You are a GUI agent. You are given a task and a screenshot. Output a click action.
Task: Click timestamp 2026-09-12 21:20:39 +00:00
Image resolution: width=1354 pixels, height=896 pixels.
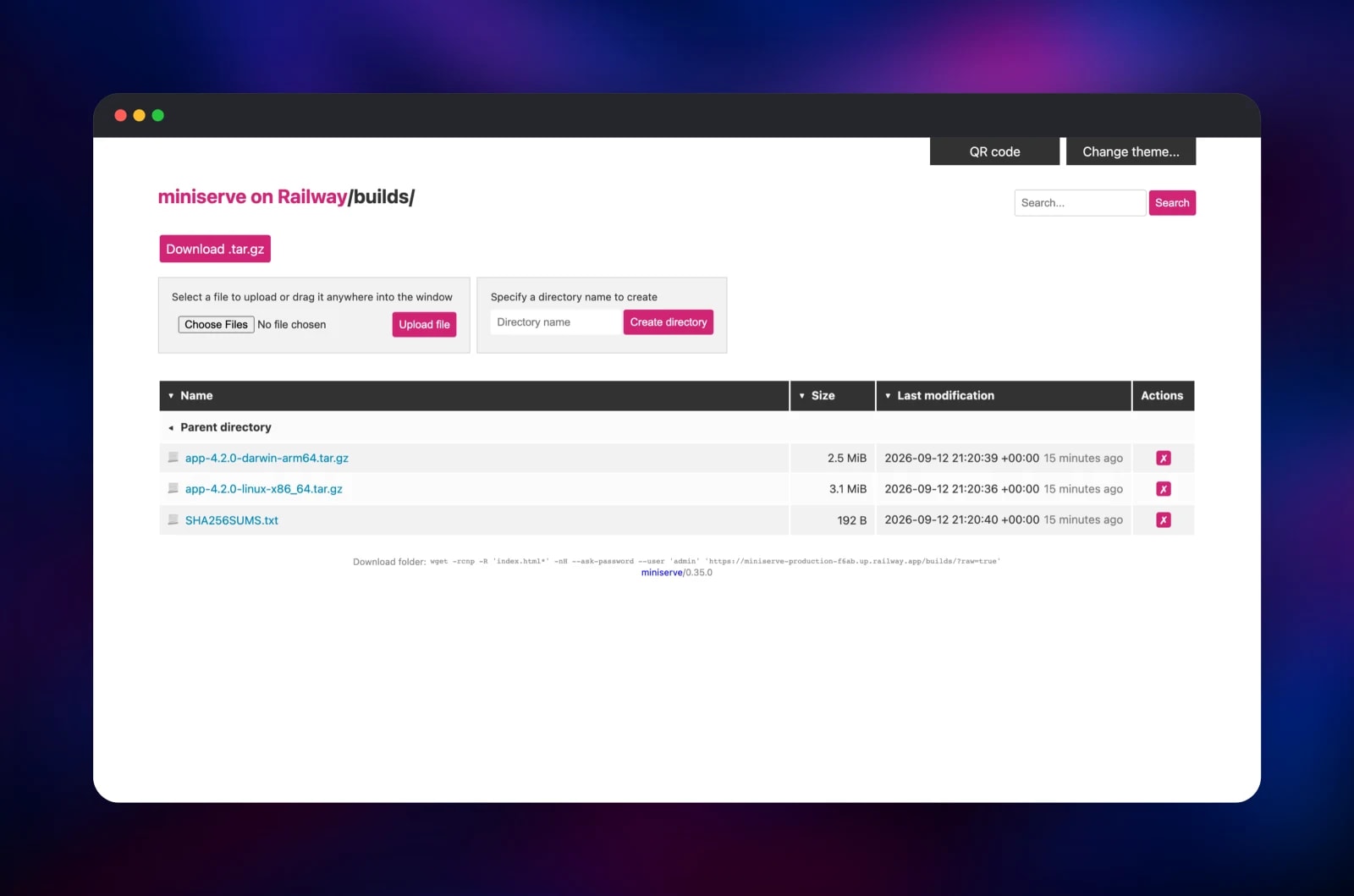[961, 458]
